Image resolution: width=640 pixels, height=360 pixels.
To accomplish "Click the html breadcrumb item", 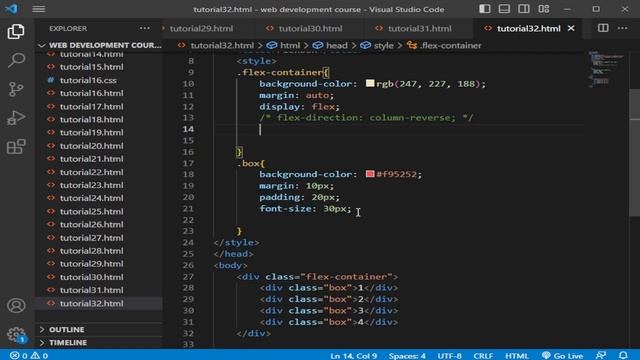I will pos(284,45).
